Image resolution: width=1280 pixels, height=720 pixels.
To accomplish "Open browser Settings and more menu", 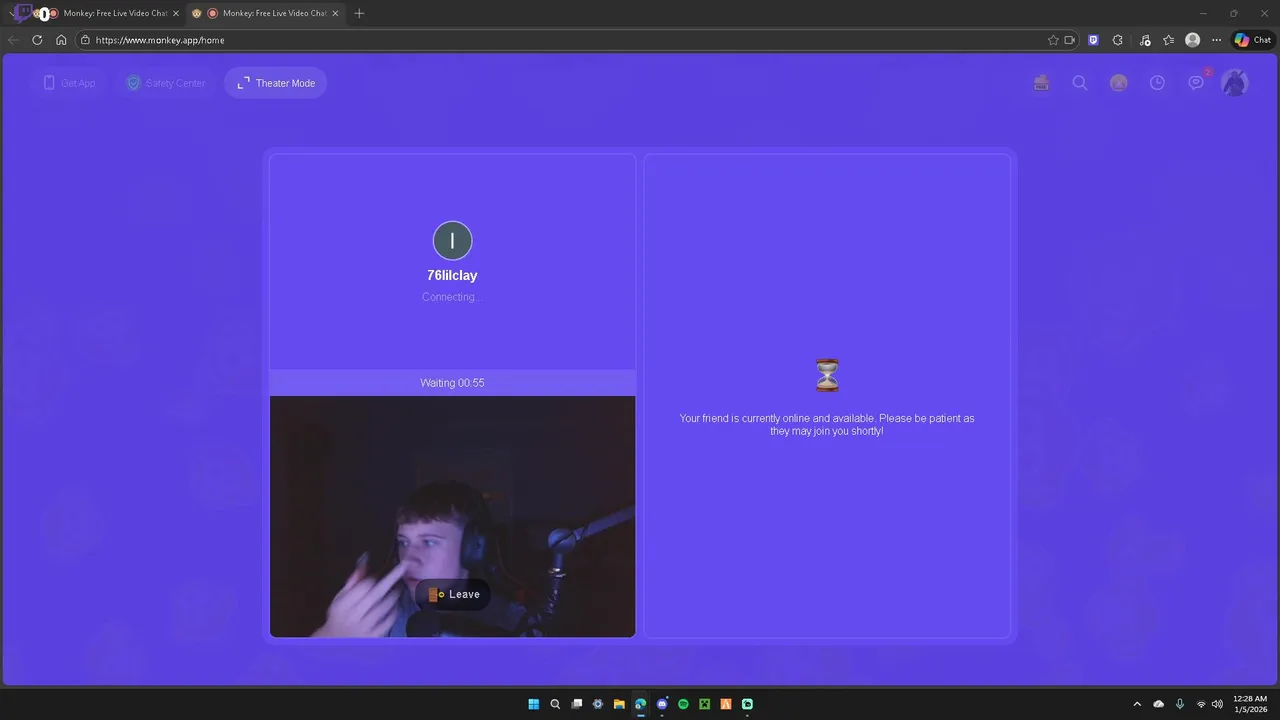I will pos(1216,40).
